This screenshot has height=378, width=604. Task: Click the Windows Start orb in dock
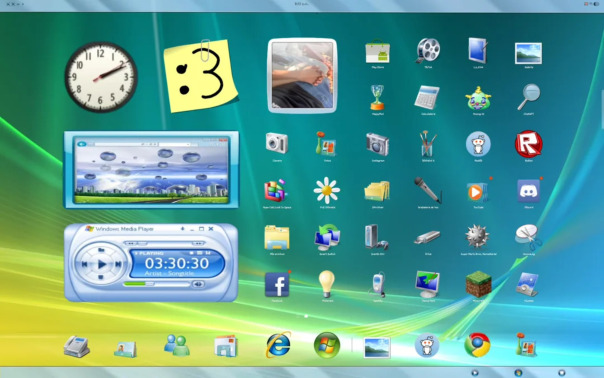327,345
